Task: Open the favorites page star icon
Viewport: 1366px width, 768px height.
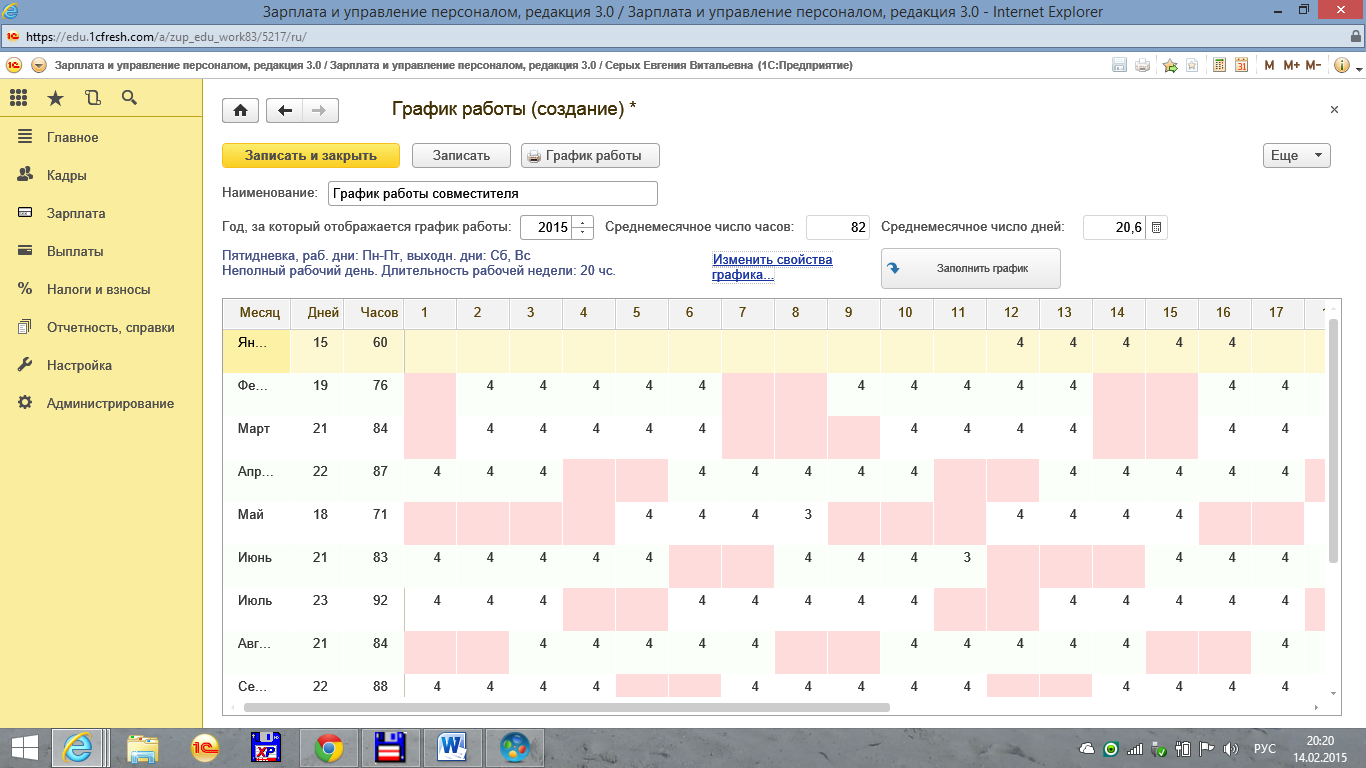Action: click(x=1192, y=65)
